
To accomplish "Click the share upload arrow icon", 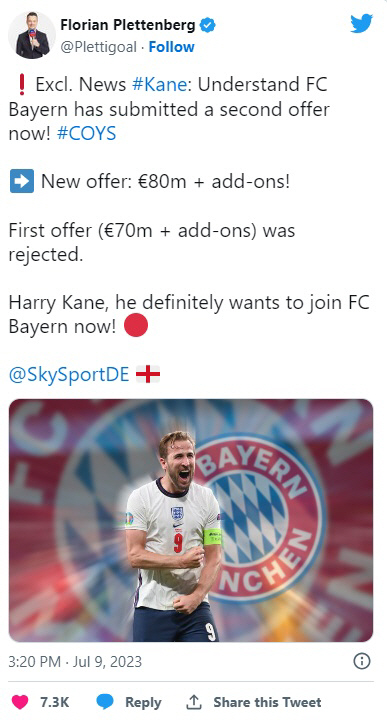I will tap(194, 702).
